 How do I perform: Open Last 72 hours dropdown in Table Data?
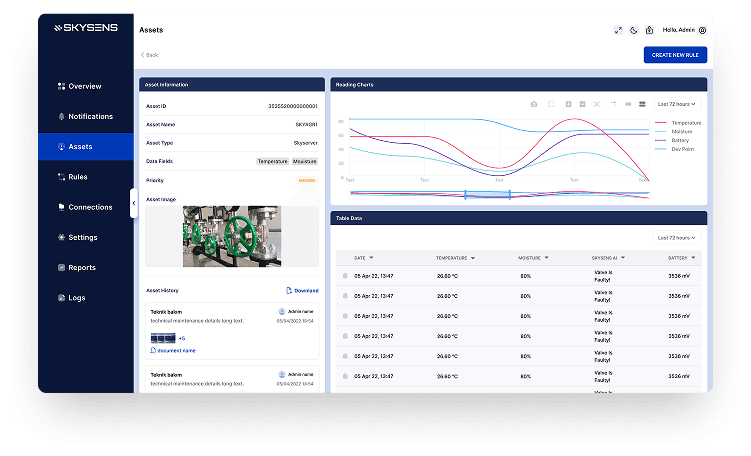pos(676,238)
